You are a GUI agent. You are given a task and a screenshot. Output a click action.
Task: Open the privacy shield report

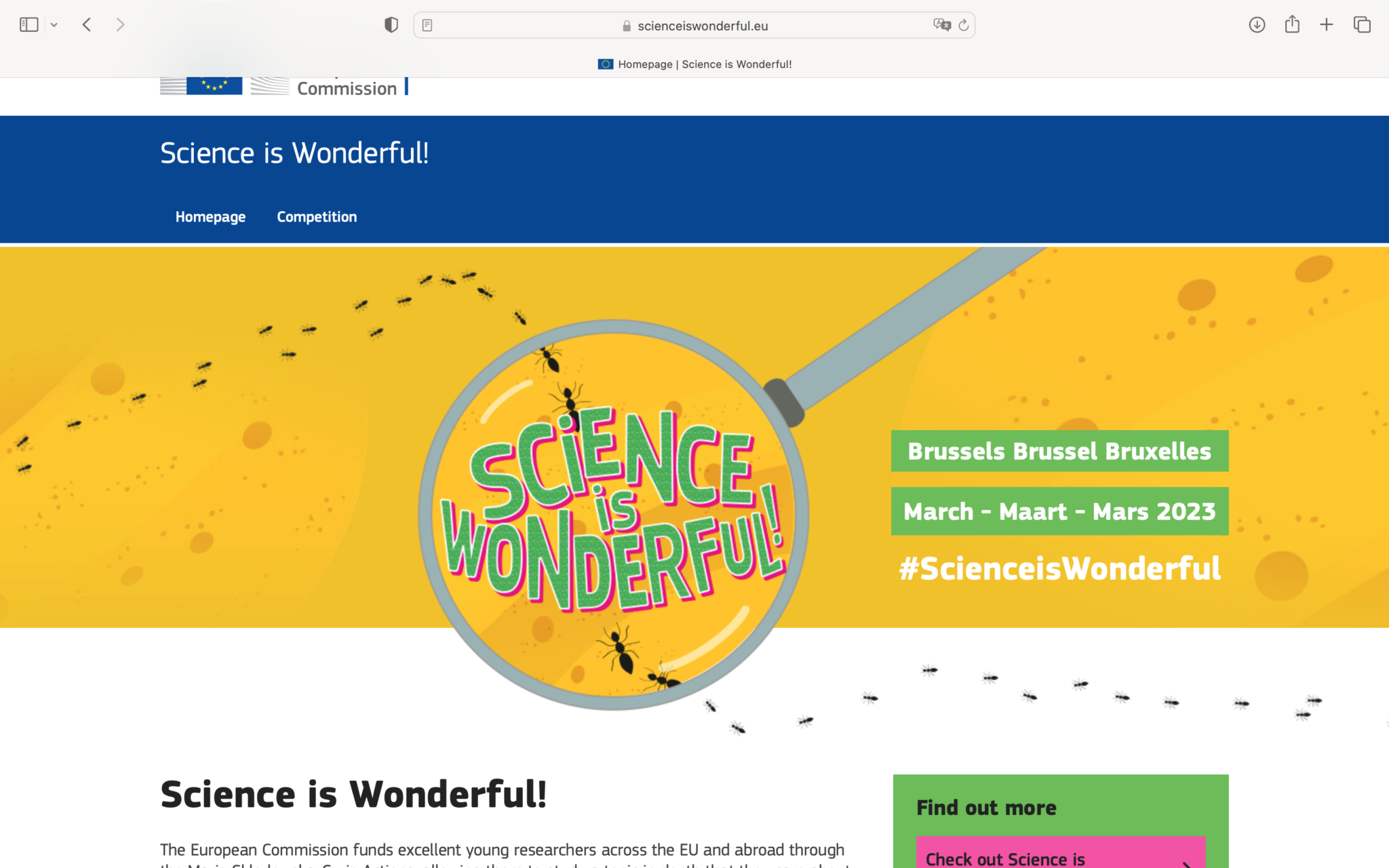391,24
